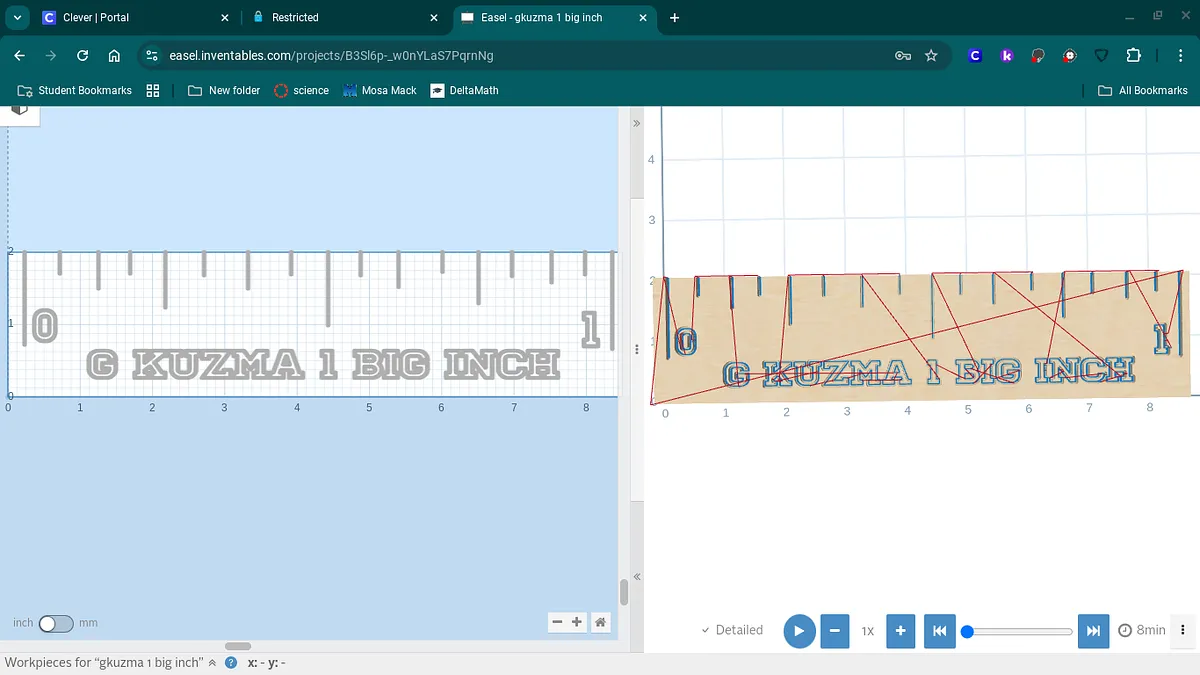Decrease simulation speed with minus button
1200x675 pixels.
[835, 631]
